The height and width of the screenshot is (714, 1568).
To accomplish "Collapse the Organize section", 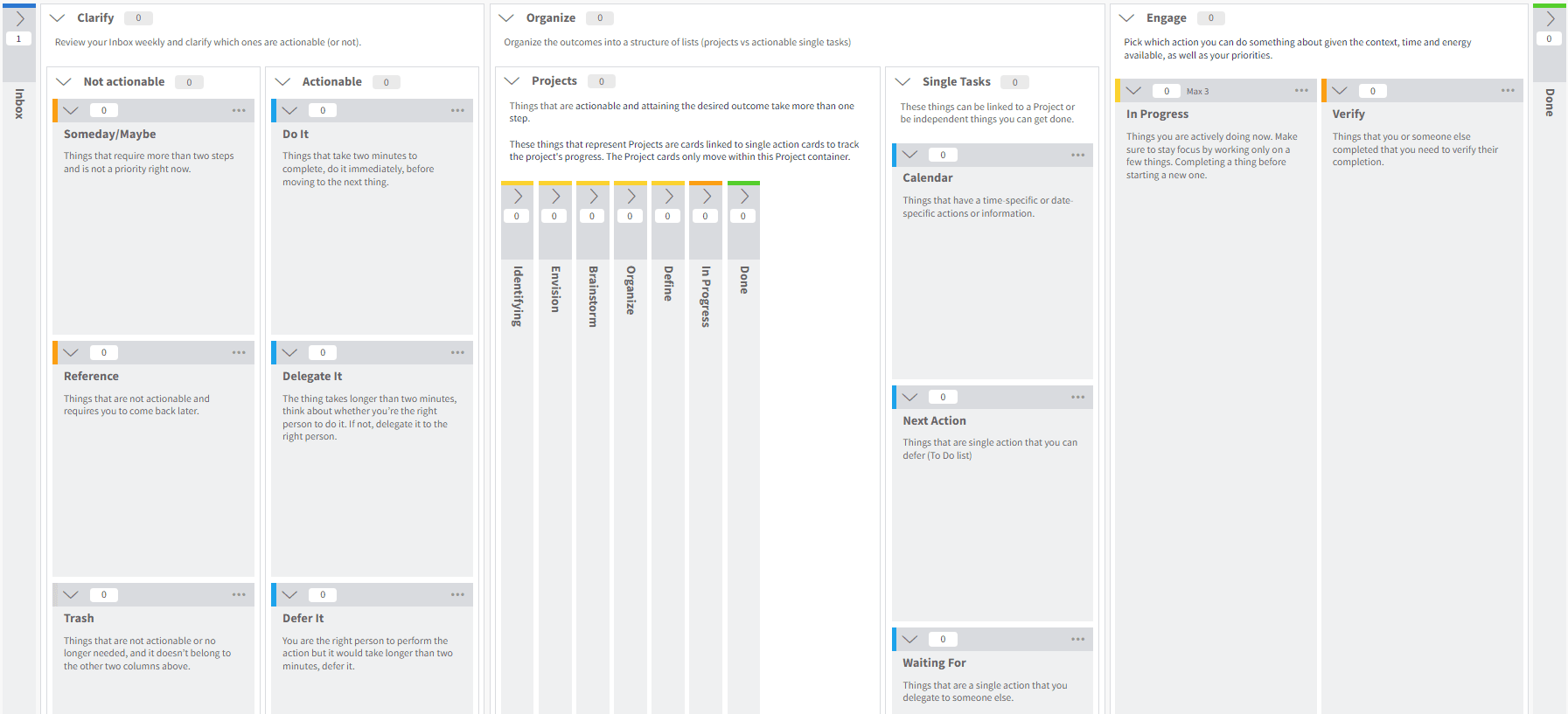I will [x=506, y=17].
